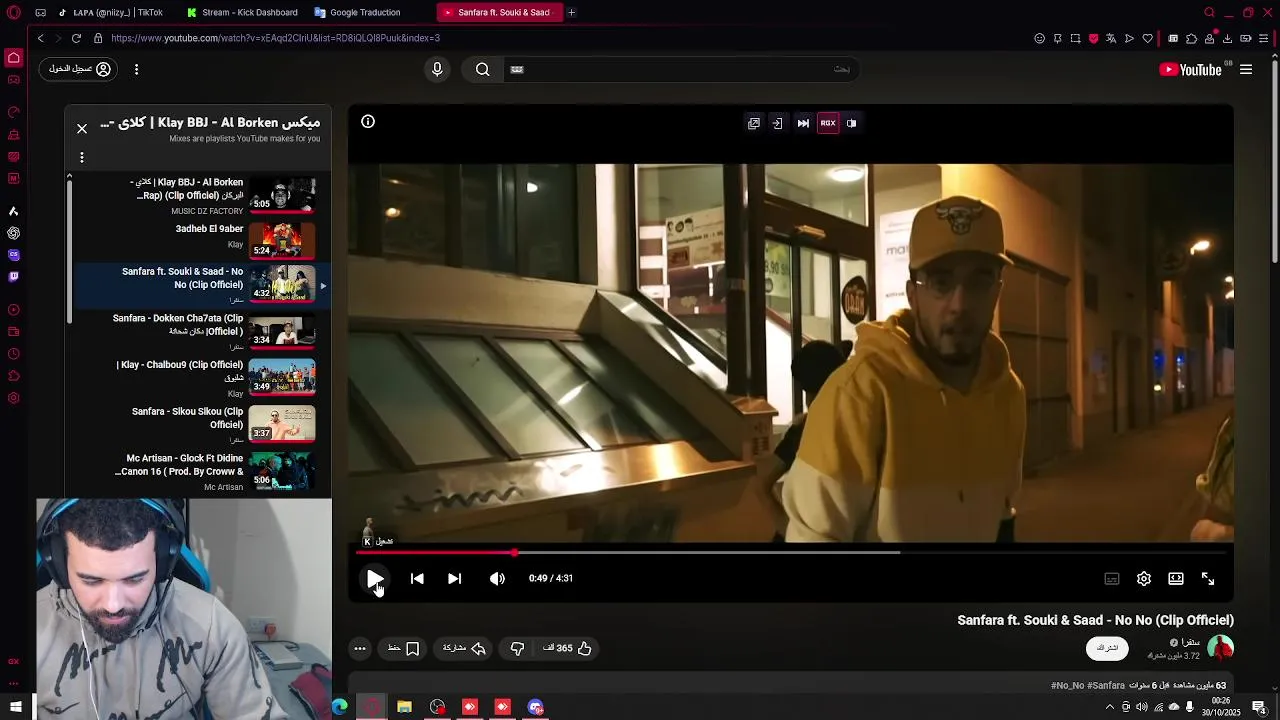Select the Sanfara ft. Souki & Saad tab
This screenshot has width=1280, height=720.
[x=498, y=12]
